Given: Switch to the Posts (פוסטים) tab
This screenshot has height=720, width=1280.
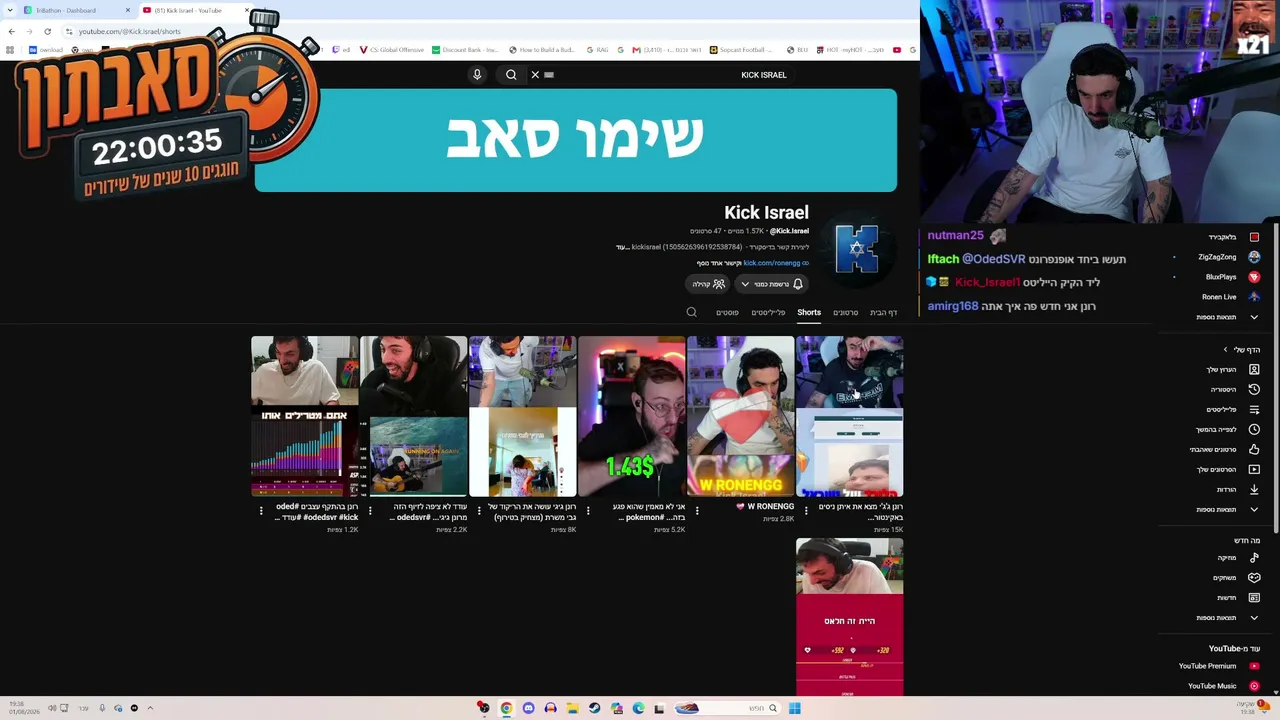Looking at the screenshot, I should point(727,312).
